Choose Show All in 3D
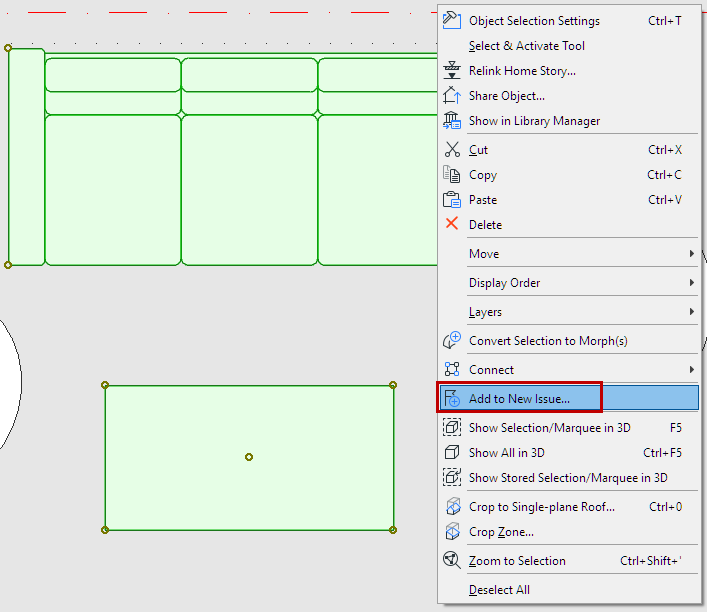This screenshot has height=612, width=707. coord(569,452)
